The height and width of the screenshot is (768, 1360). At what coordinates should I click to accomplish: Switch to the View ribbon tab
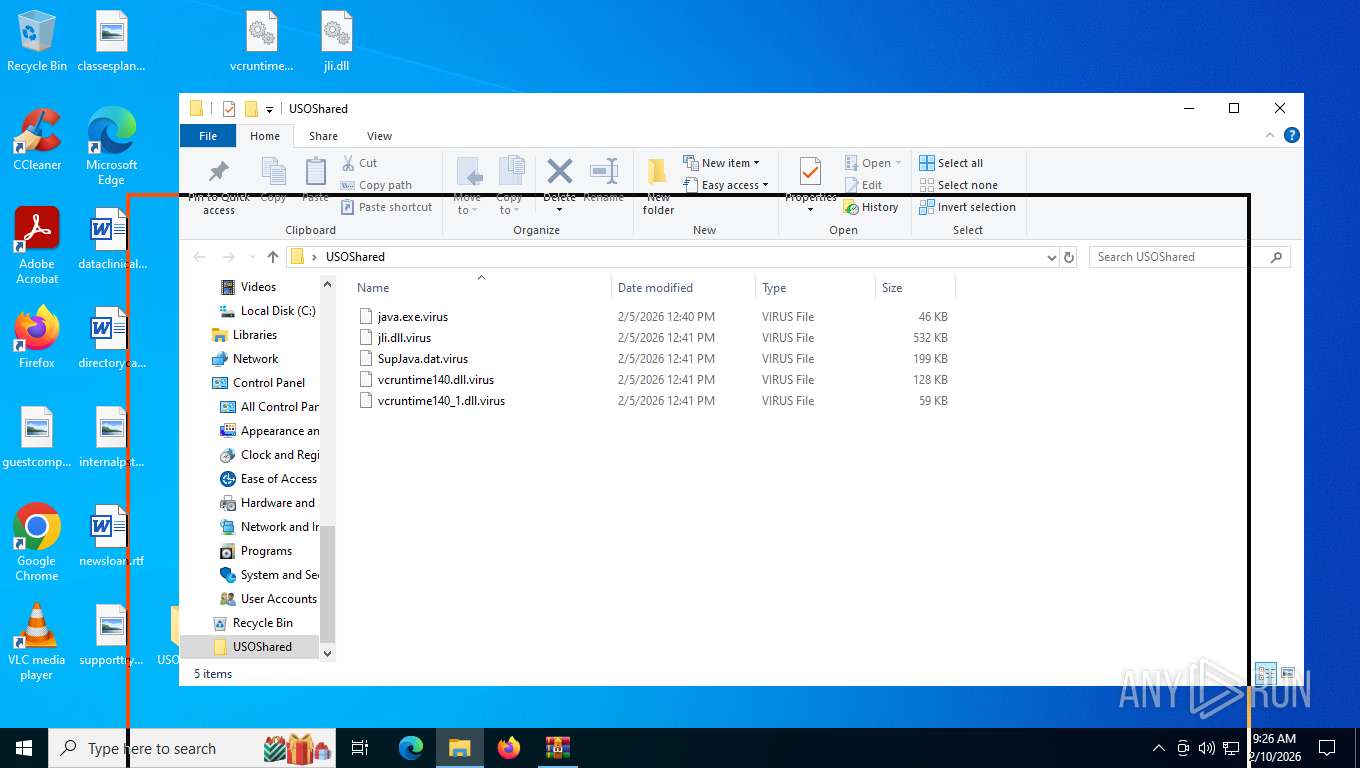coord(379,136)
